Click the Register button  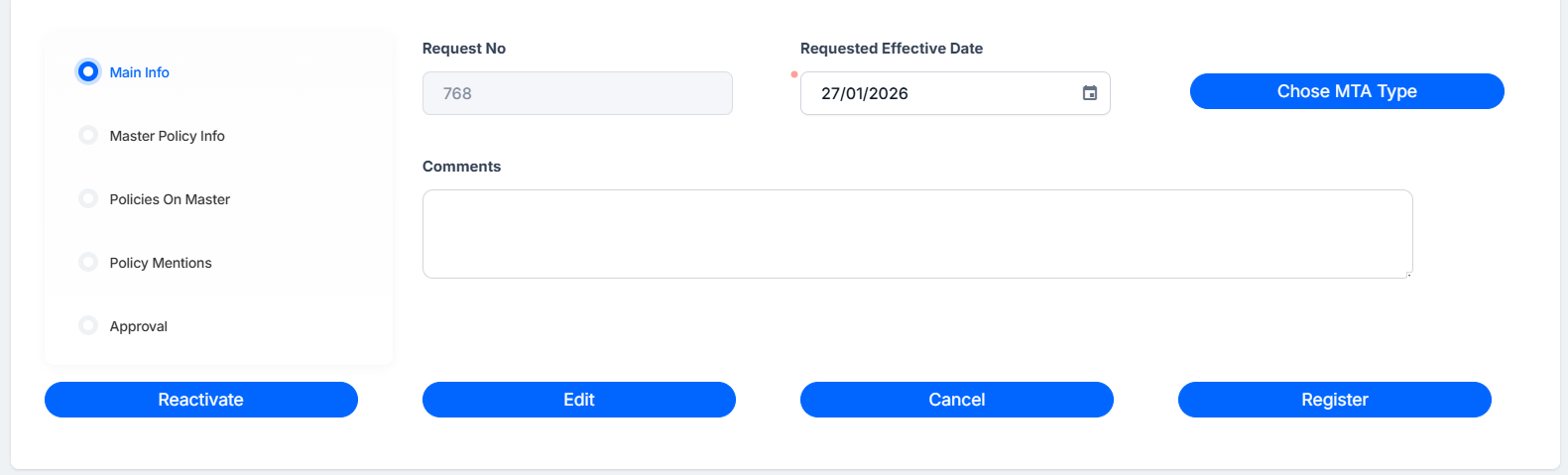click(x=1335, y=400)
